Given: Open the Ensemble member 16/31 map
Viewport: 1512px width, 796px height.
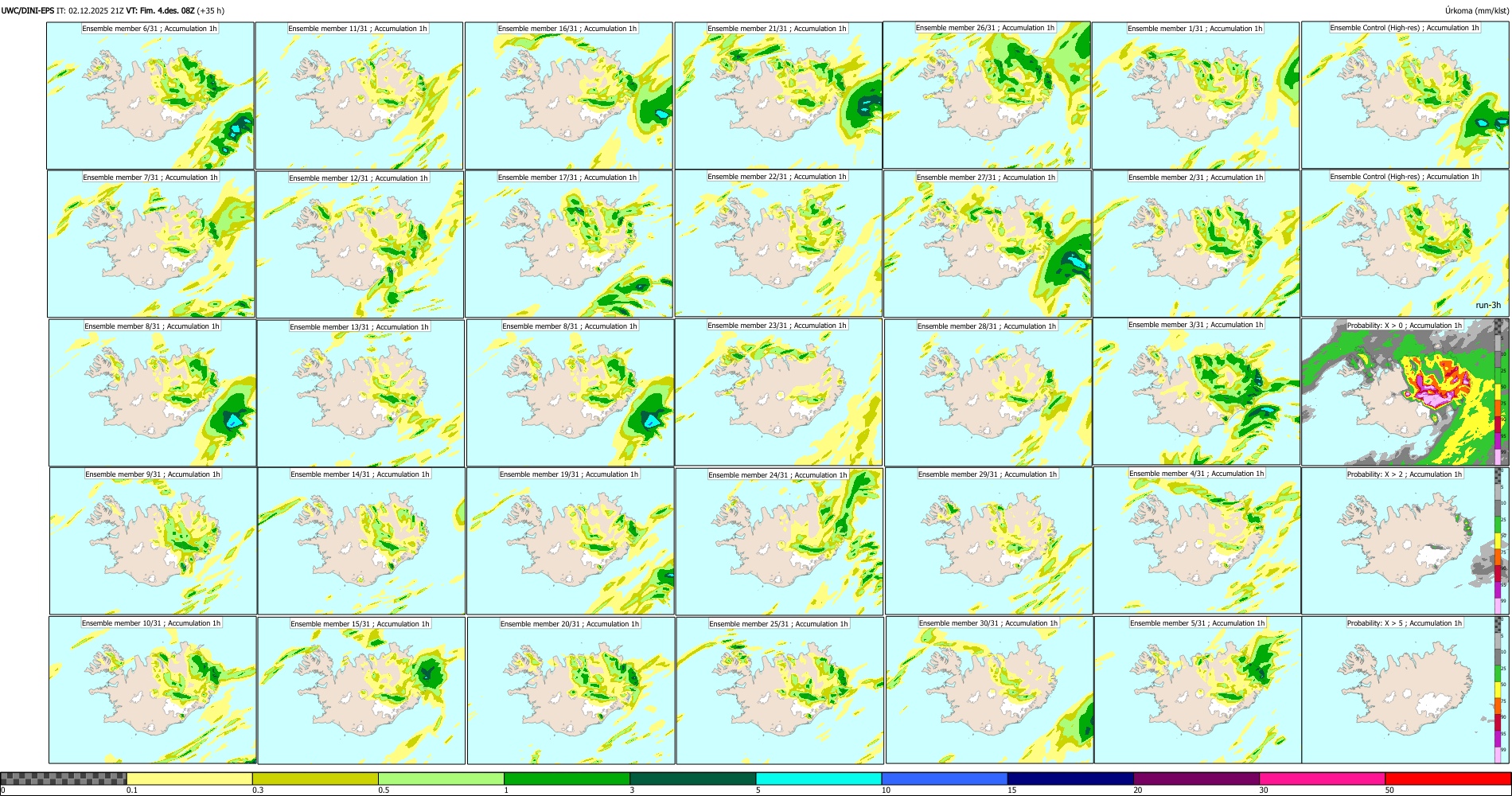Looking at the screenshot, I should click(568, 96).
